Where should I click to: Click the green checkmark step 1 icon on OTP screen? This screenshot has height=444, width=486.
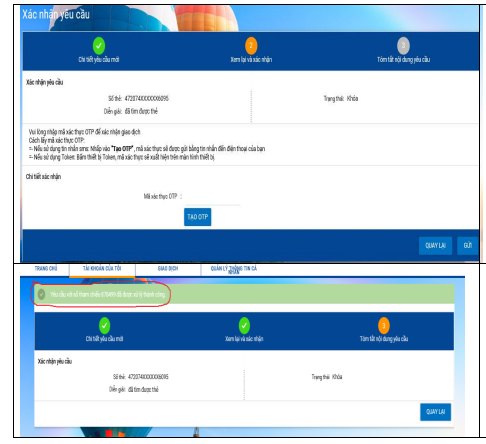[x=99, y=46]
